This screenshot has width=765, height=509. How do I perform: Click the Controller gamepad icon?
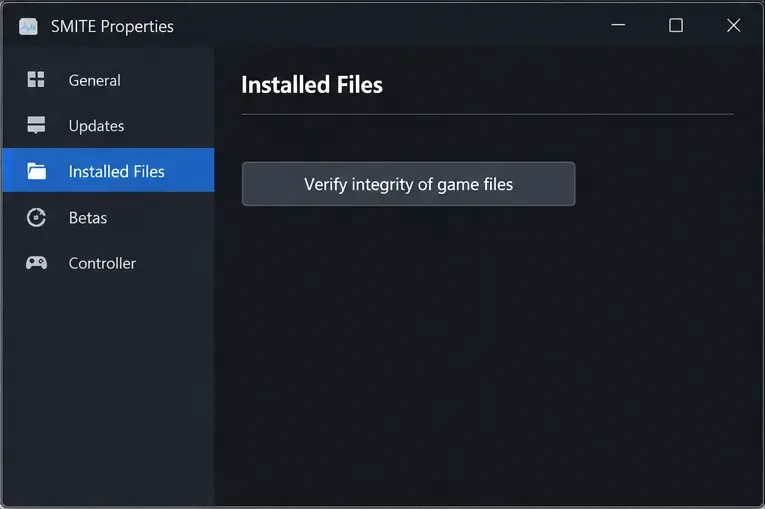37,263
